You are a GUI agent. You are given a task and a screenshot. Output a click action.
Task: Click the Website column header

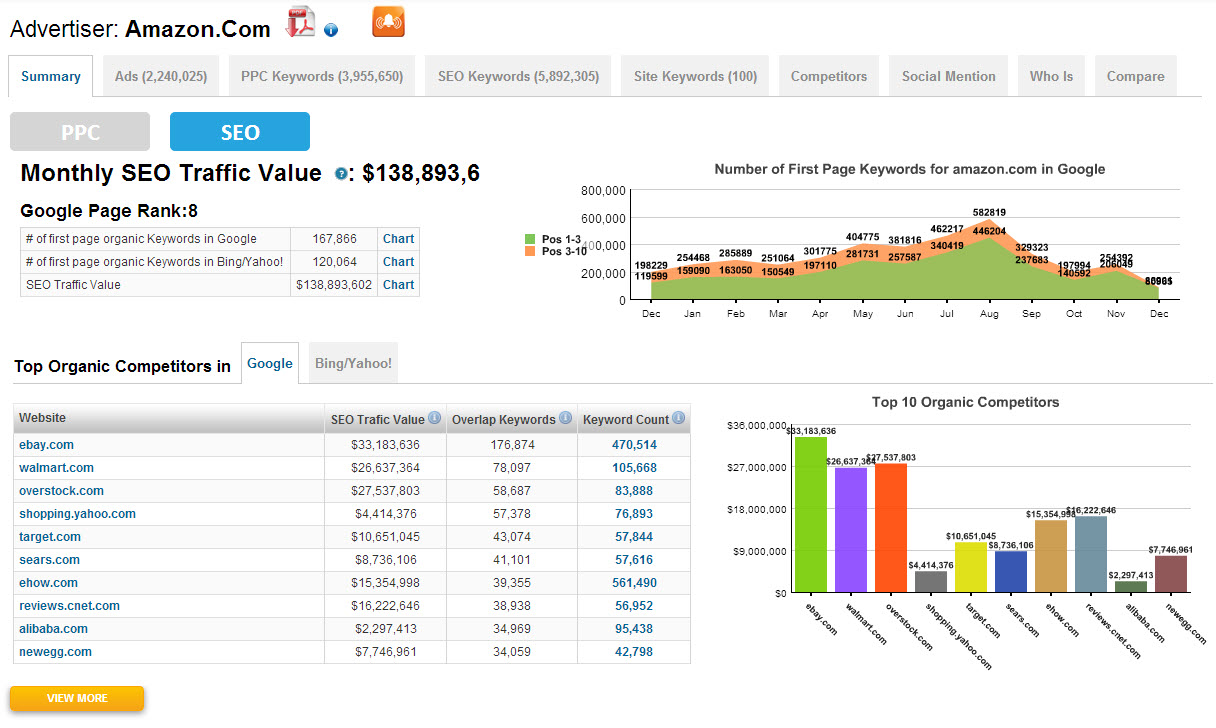(x=169, y=418)
